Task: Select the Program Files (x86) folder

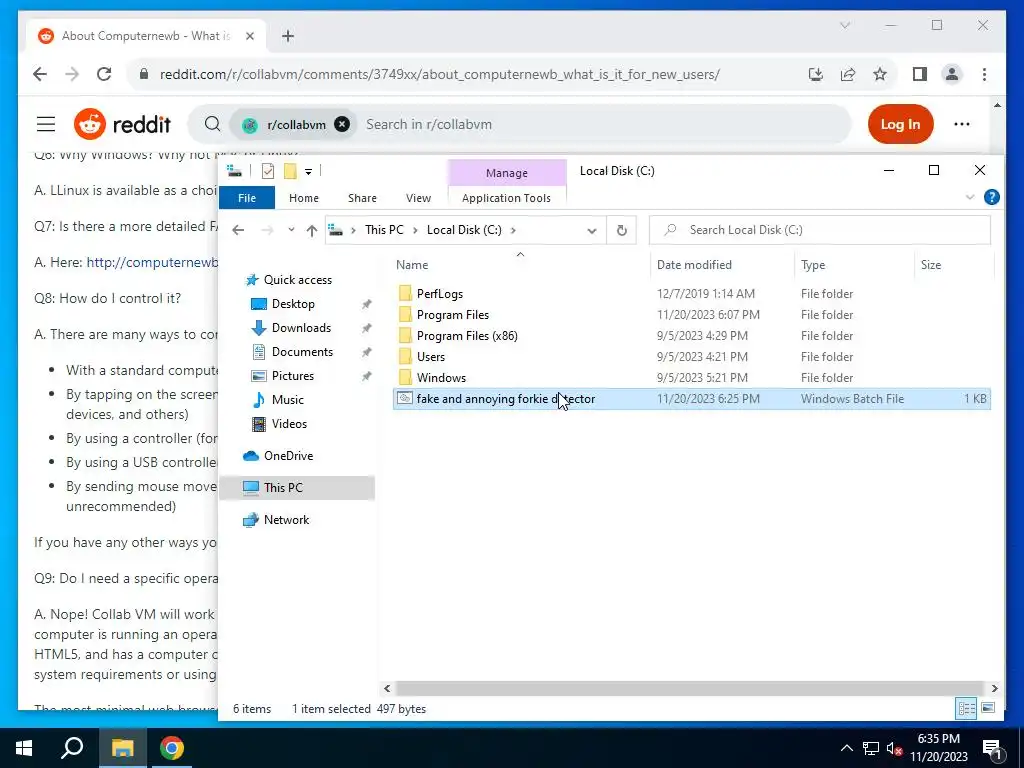Action: 467,336
